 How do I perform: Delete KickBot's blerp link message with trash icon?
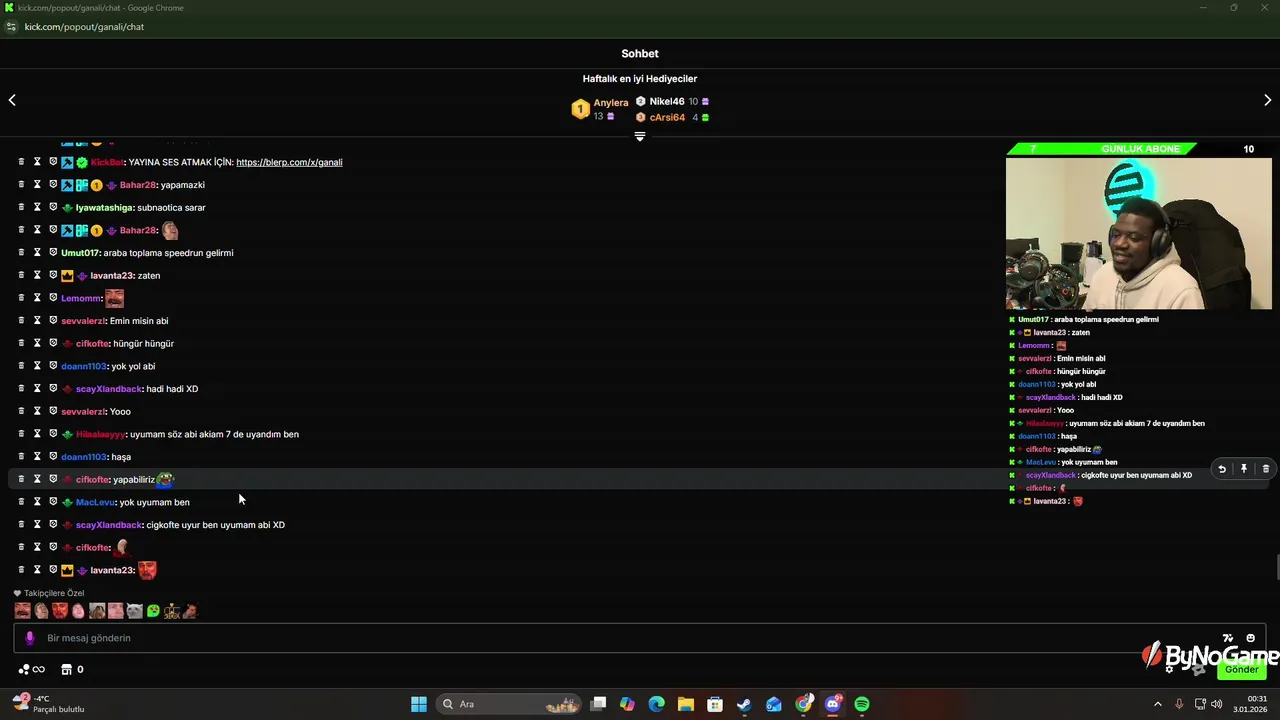coord(21,162)
